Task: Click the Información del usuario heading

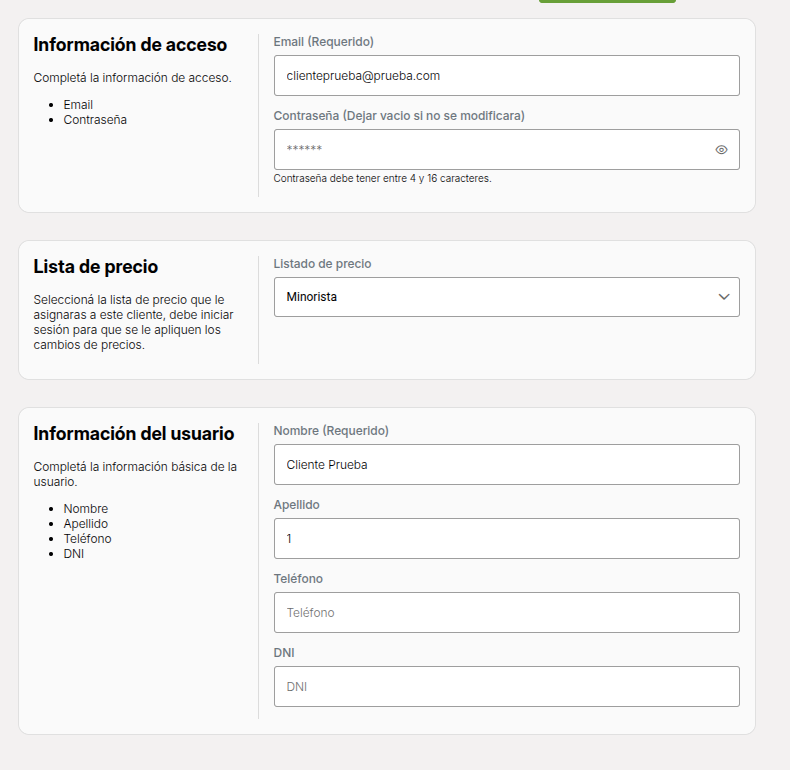Action: coord(134,434)
